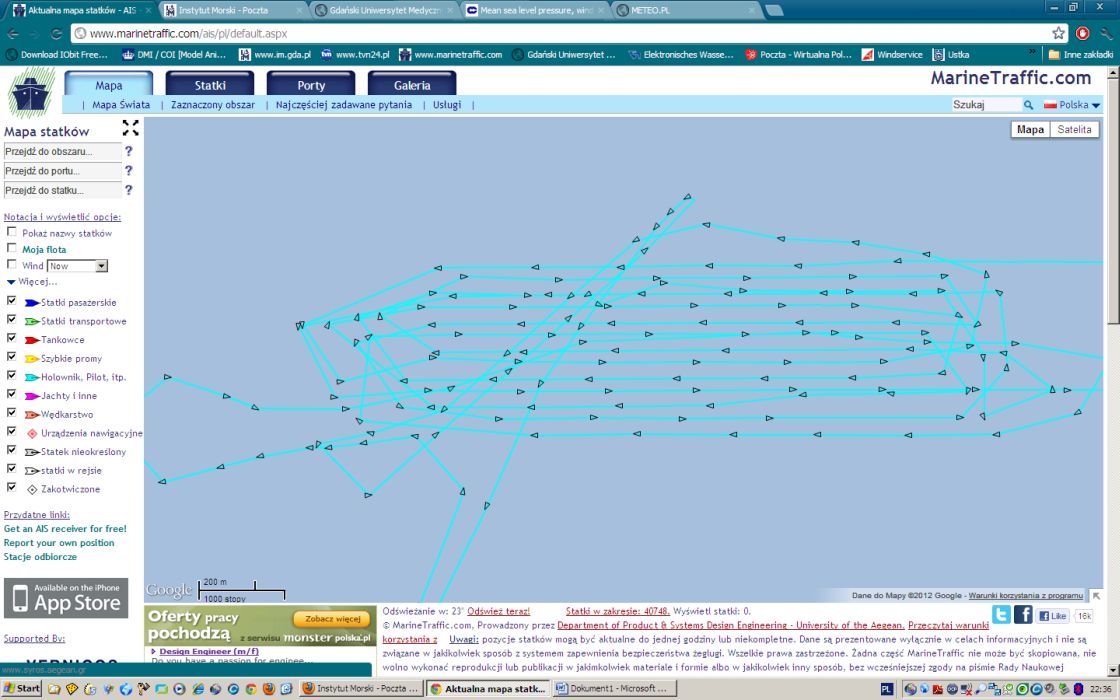The width and height of the screenshot is (1120, 700).
Task: Toggle the 'Statki pasażerskie' checkbox
Action: (x=12, y=302)
